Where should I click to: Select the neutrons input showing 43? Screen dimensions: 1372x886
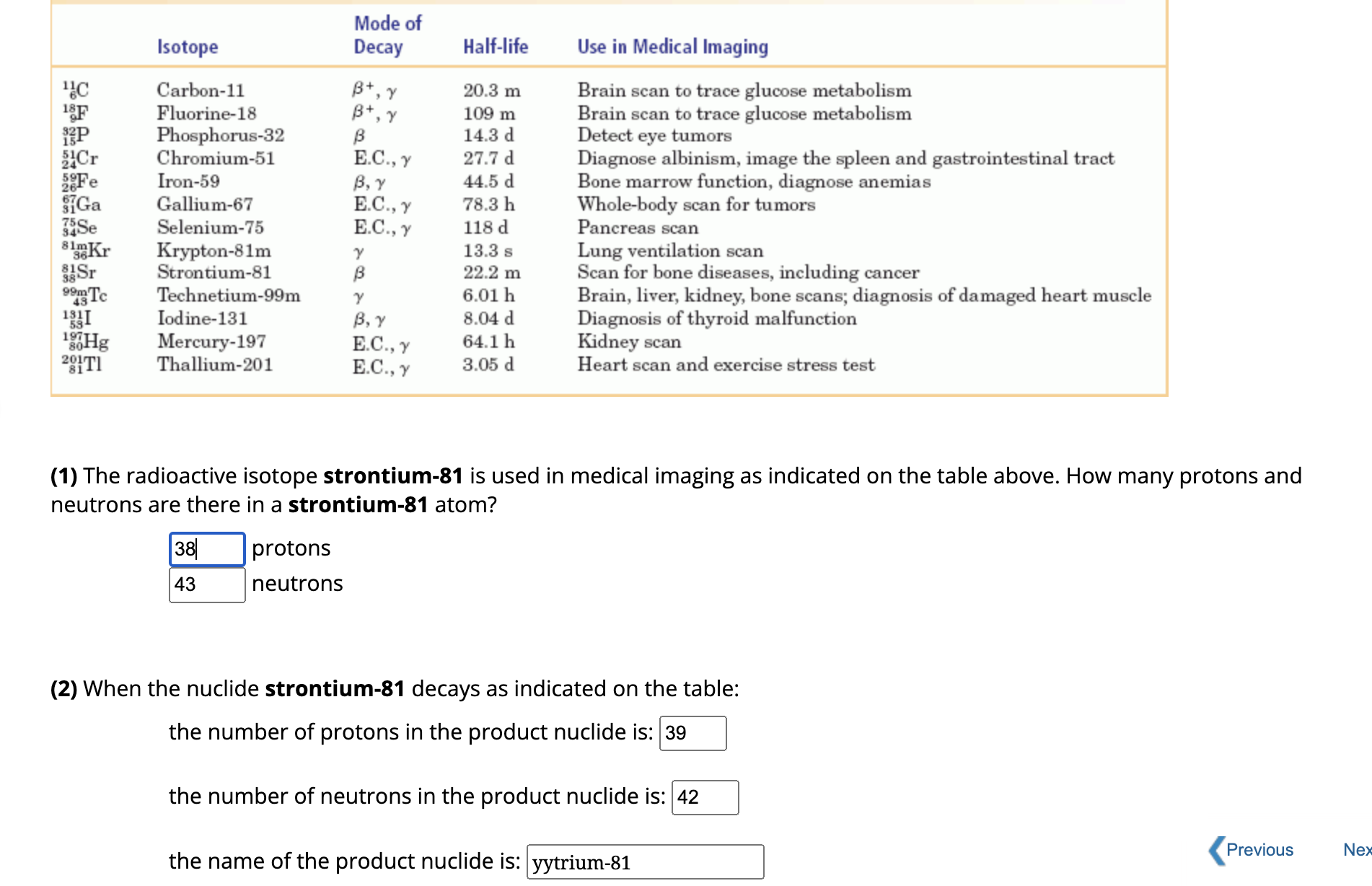click(x=207, y=584)
